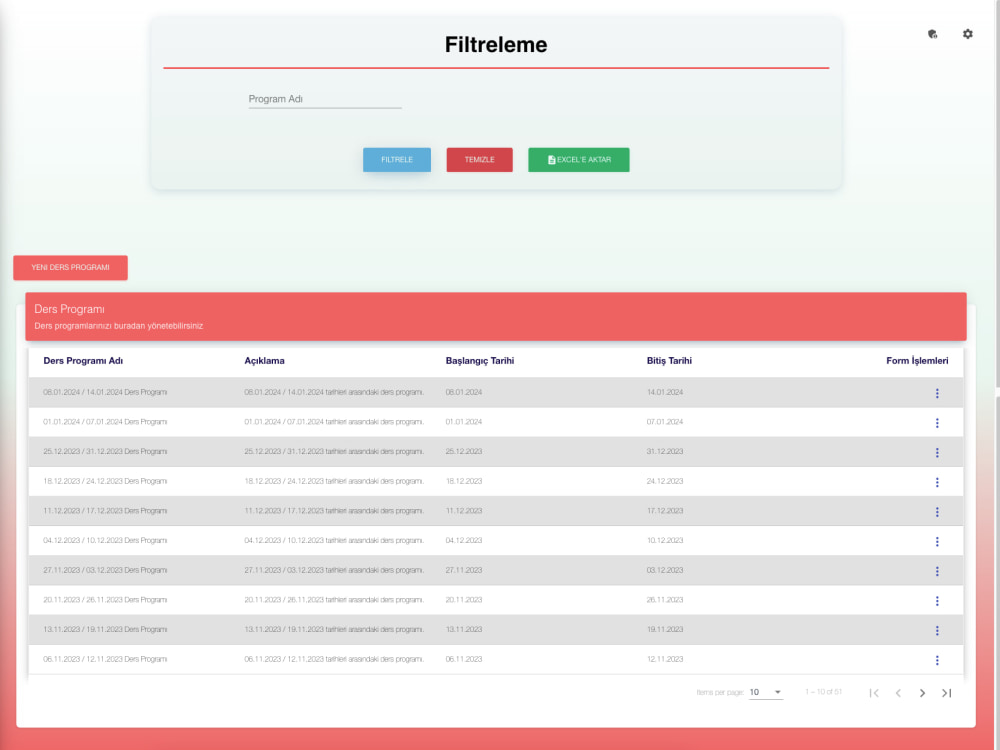Viewport: 1000px width, 750px height.
Task: Select '18.12.2023 / 24.12.2023 Ders Programı' name cell
Action: pyautogui.click(x=105, y=481)
